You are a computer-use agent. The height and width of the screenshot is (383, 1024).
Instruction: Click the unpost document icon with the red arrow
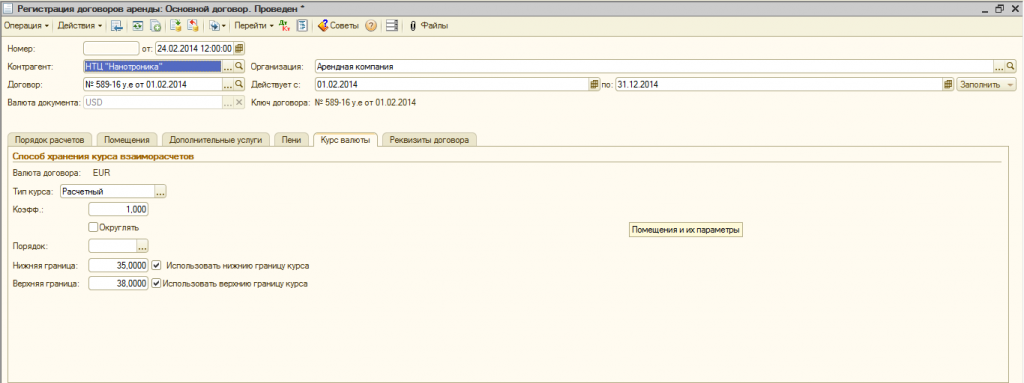tap(193, 25)
